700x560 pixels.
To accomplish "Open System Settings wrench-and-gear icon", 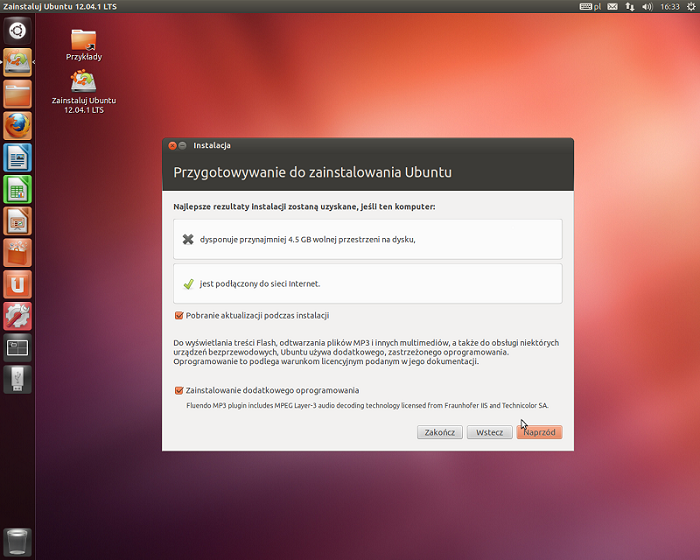I will pyautogui.click(x=17, y=316).
